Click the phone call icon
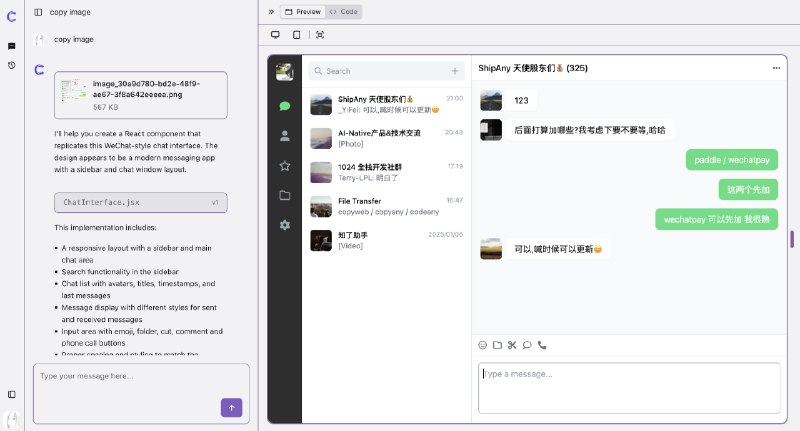The image size is (800, 431). 542,345
